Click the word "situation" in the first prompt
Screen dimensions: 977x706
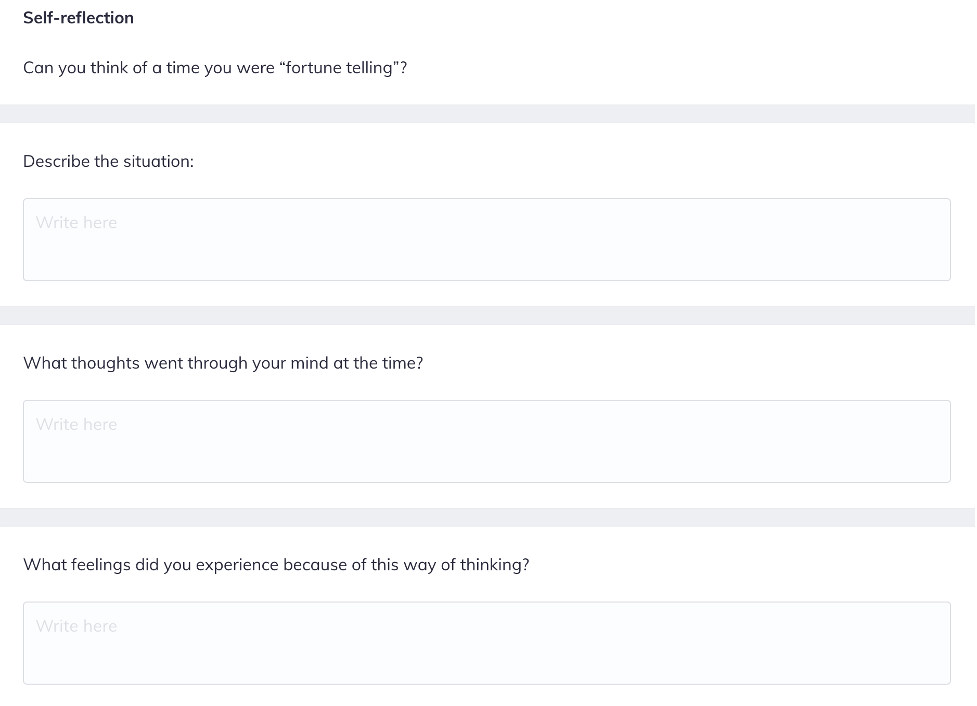156,161
